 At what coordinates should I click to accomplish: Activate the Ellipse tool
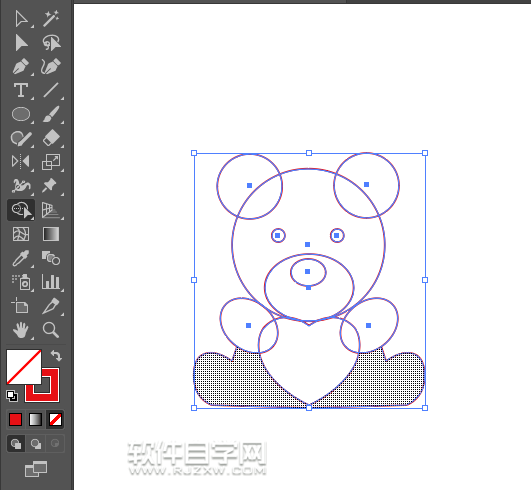pyautogui.click(x=21, y=114)
